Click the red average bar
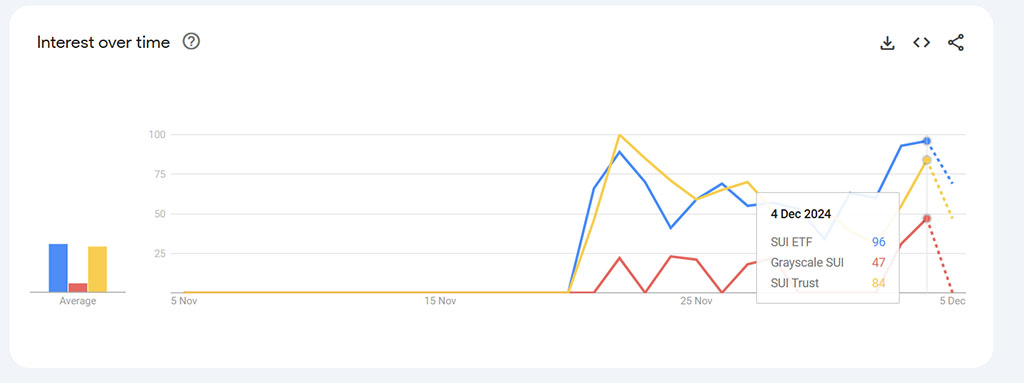The image size is (1024, 383). [x=78, y=288]
